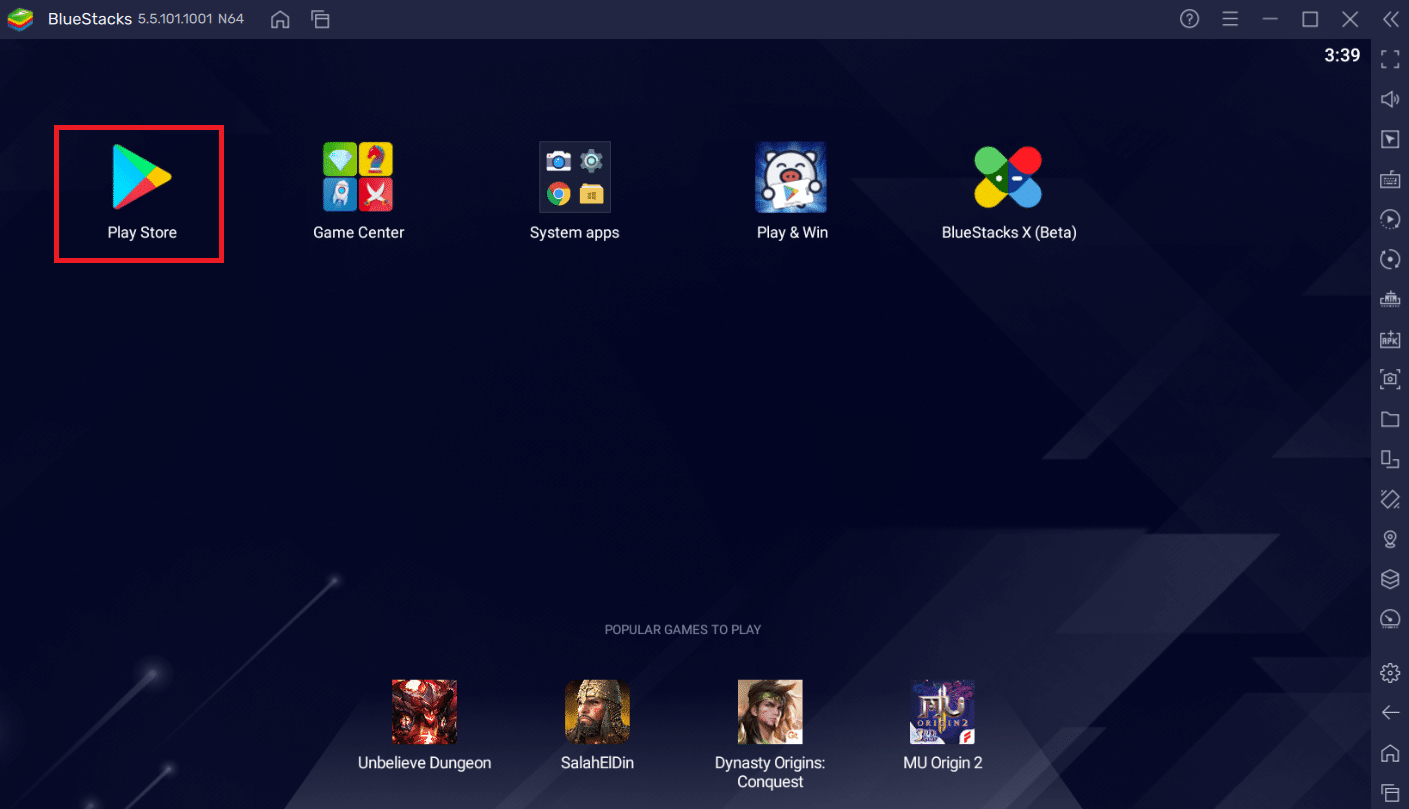Toggle the performance meter
1409x809 pixels.
pyautogui.click(x=1390, y=618)
